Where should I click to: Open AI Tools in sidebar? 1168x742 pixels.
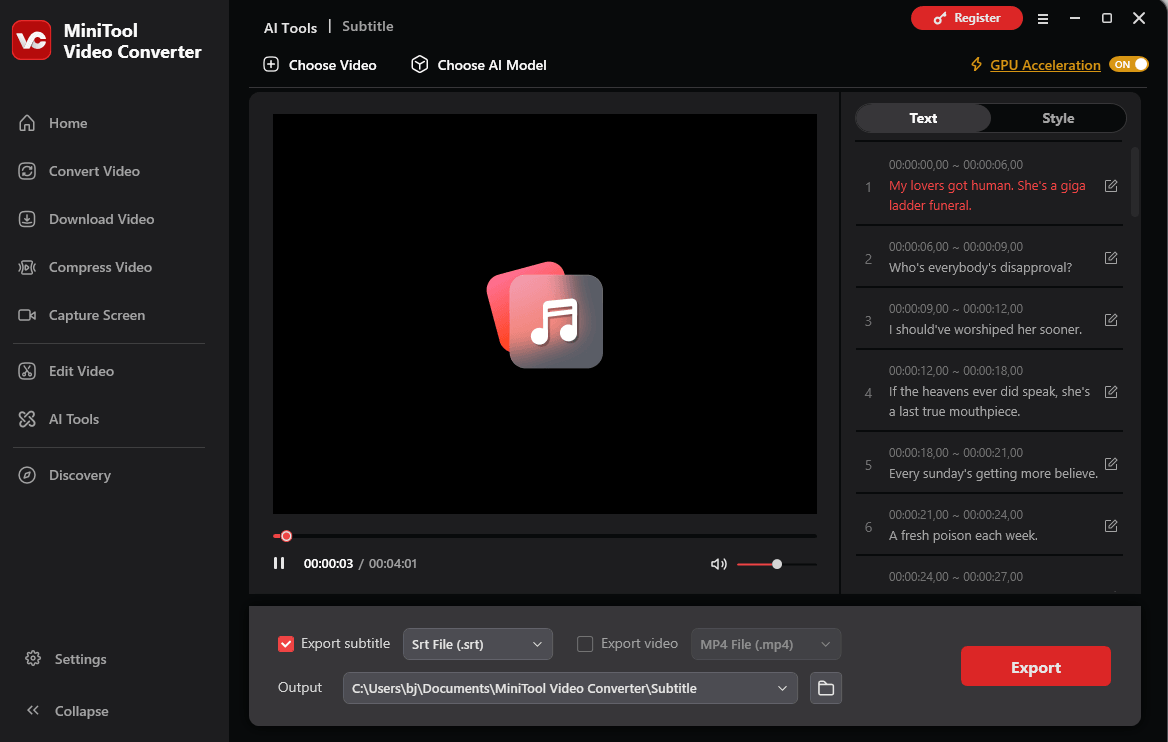(x=58, y=419)
